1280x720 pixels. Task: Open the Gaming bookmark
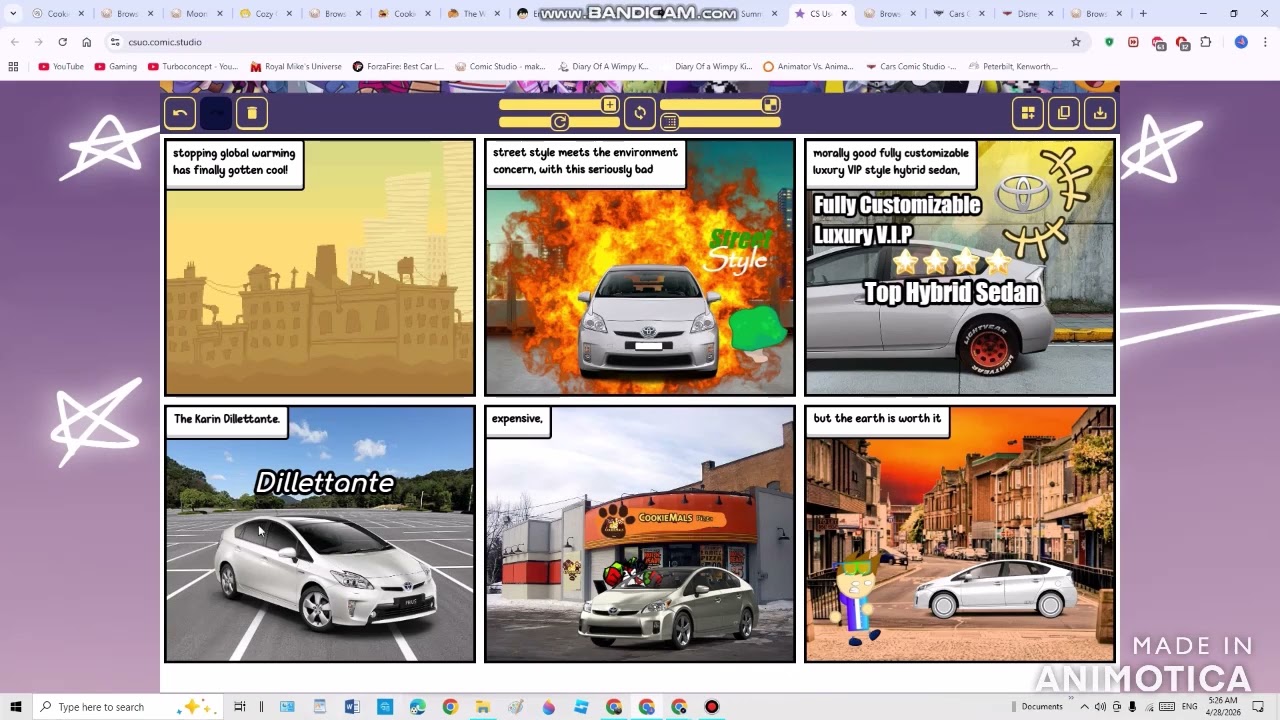[116, 67]
